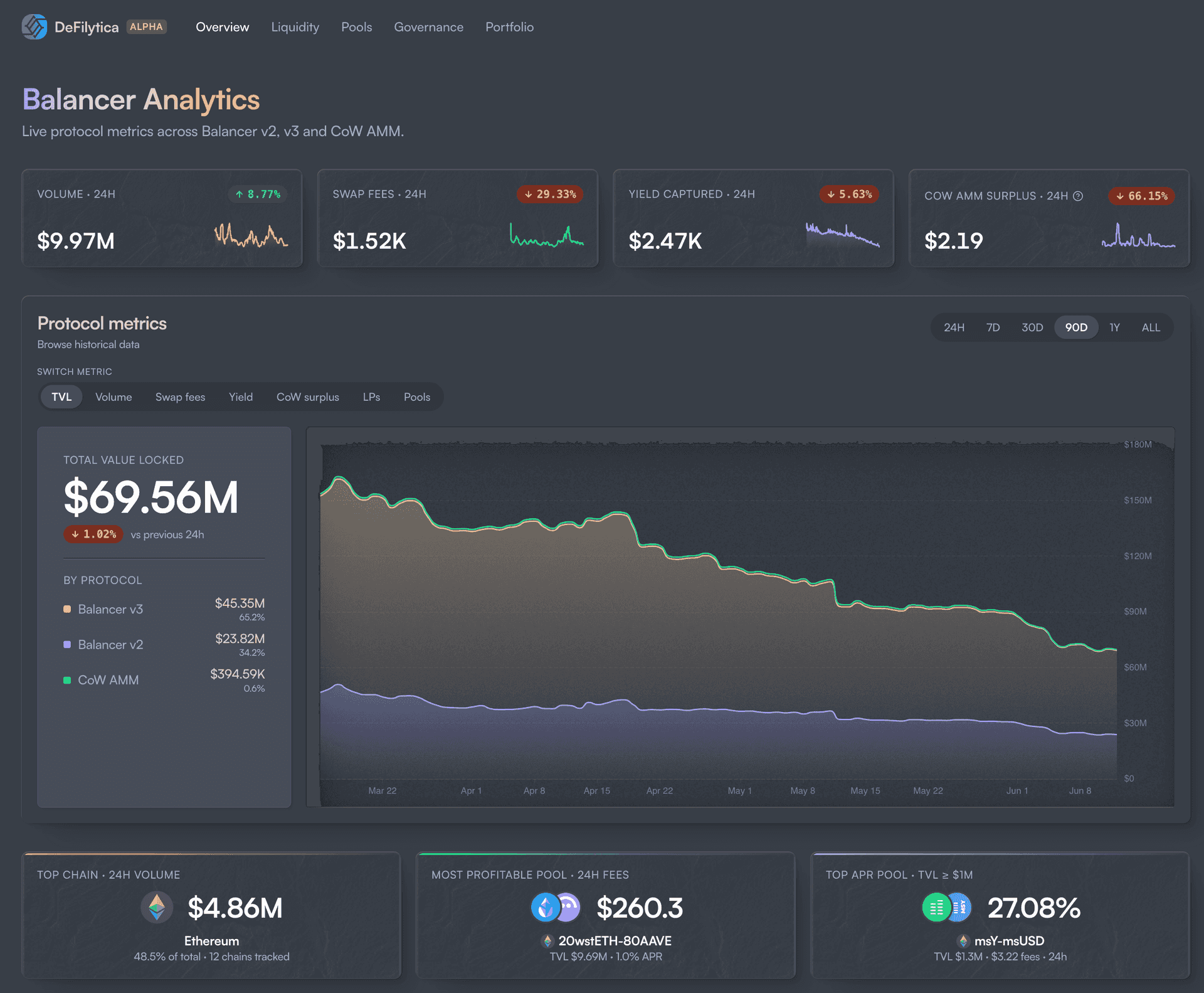Select the TVL metric
This screenshot has height=993, width=1204.
point(61,397)
